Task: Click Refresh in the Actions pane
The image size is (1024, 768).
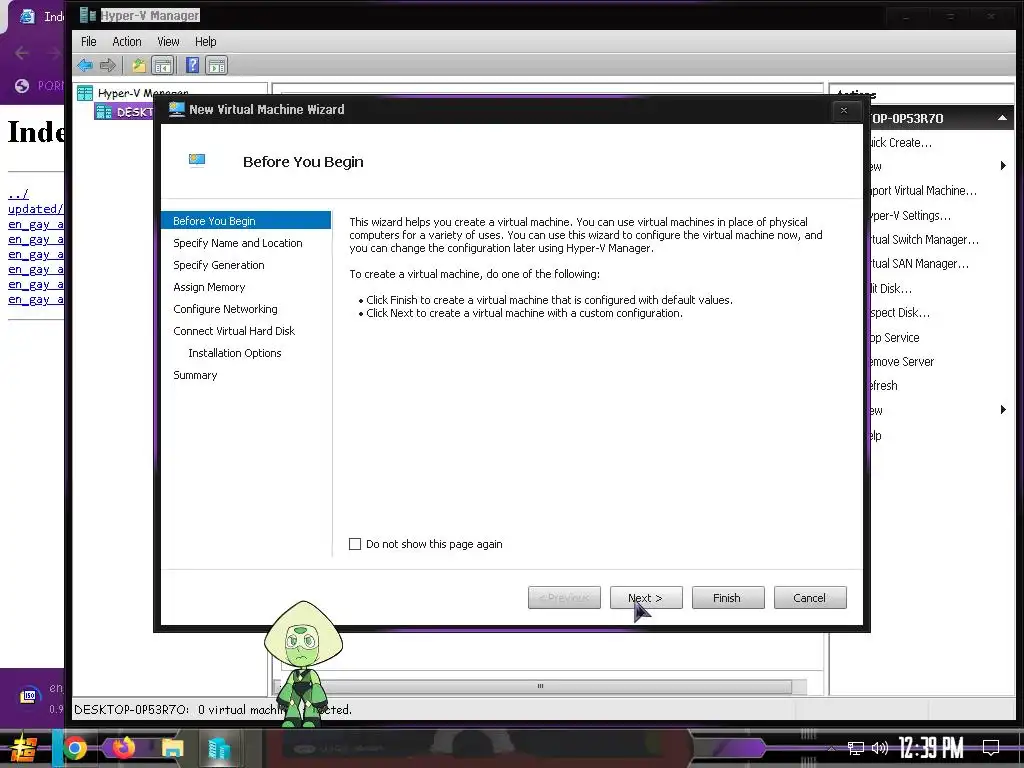Action: [884, 386]
